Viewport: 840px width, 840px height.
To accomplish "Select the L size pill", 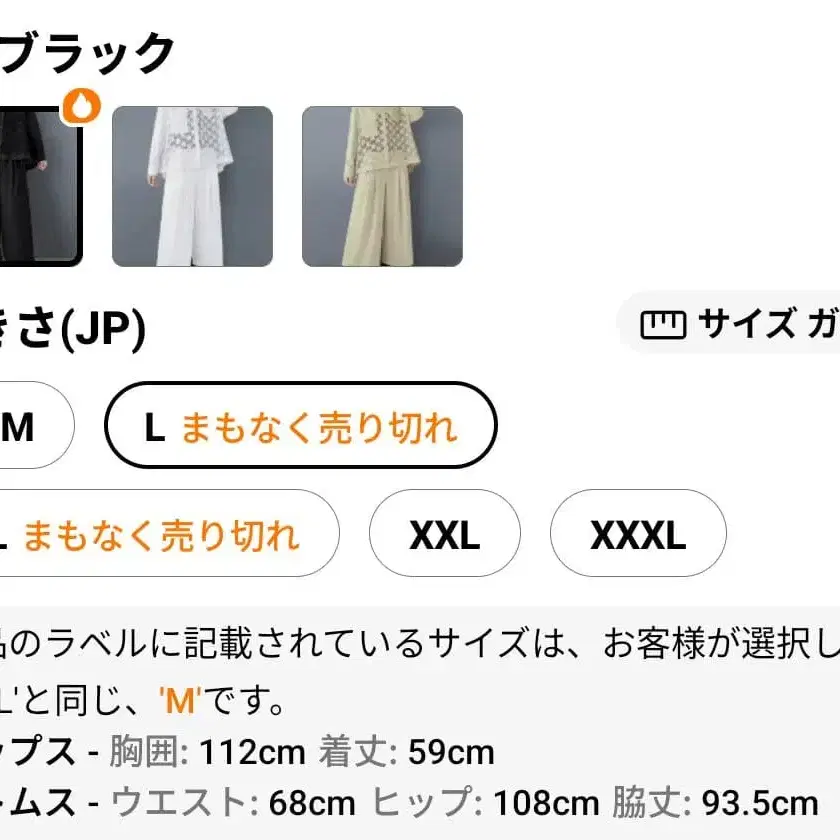I will [x=301, y=425].
